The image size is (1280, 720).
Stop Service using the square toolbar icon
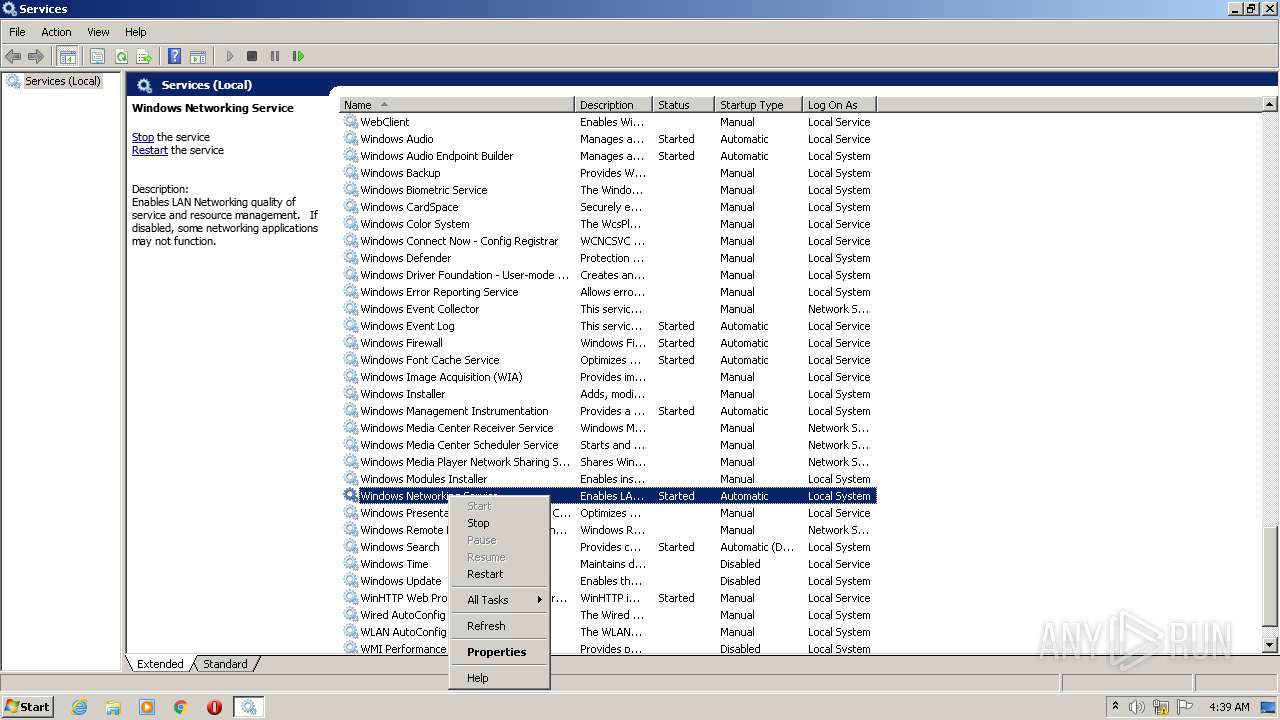252,56
